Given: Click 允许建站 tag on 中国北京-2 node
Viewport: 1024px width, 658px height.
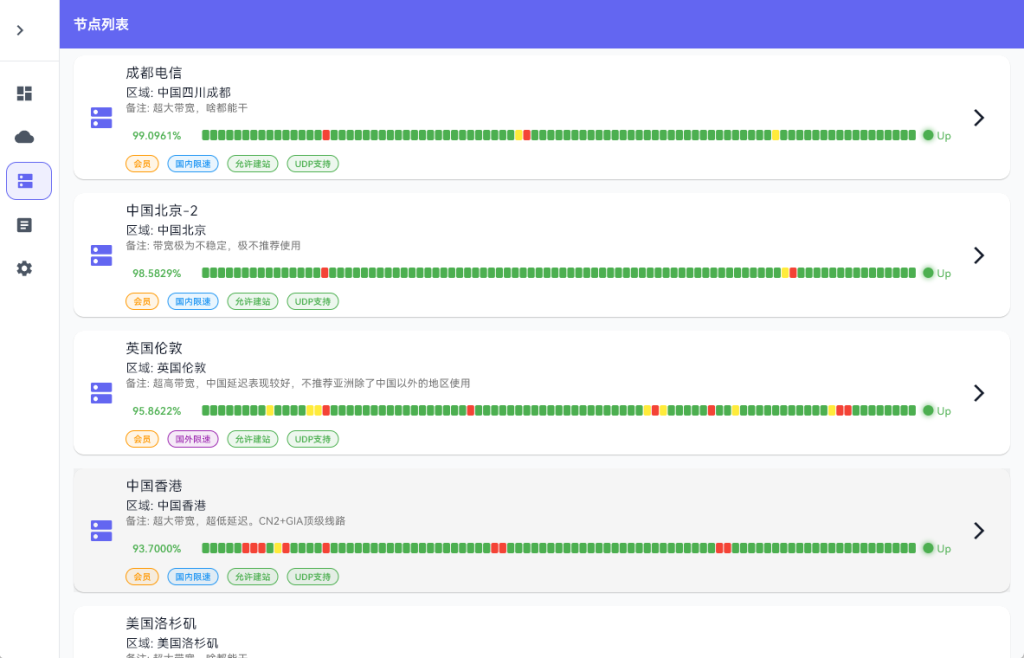Looking at the screenshot, I should [x=252, y=301].
